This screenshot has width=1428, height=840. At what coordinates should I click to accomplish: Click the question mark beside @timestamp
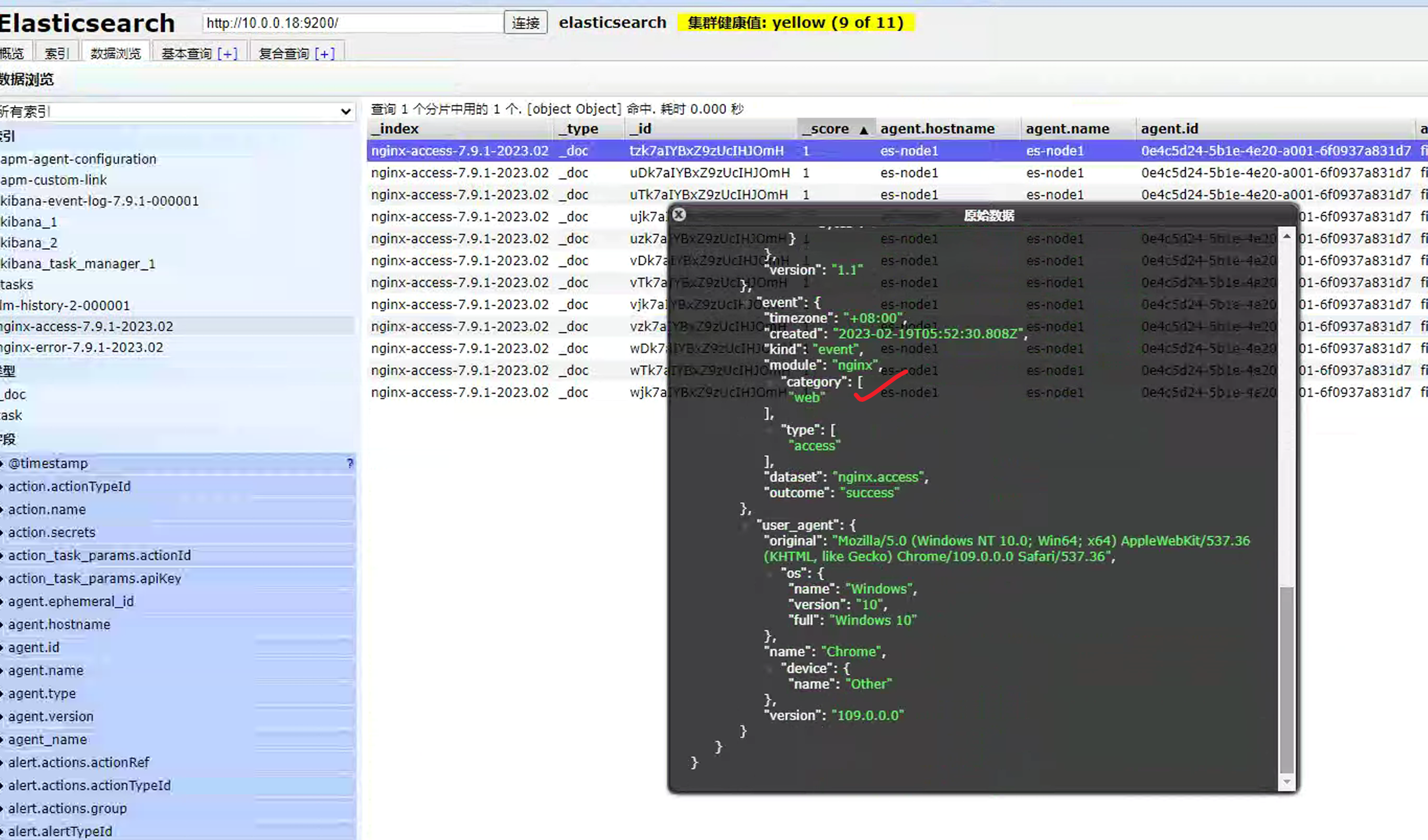click(x=350, y=463)
